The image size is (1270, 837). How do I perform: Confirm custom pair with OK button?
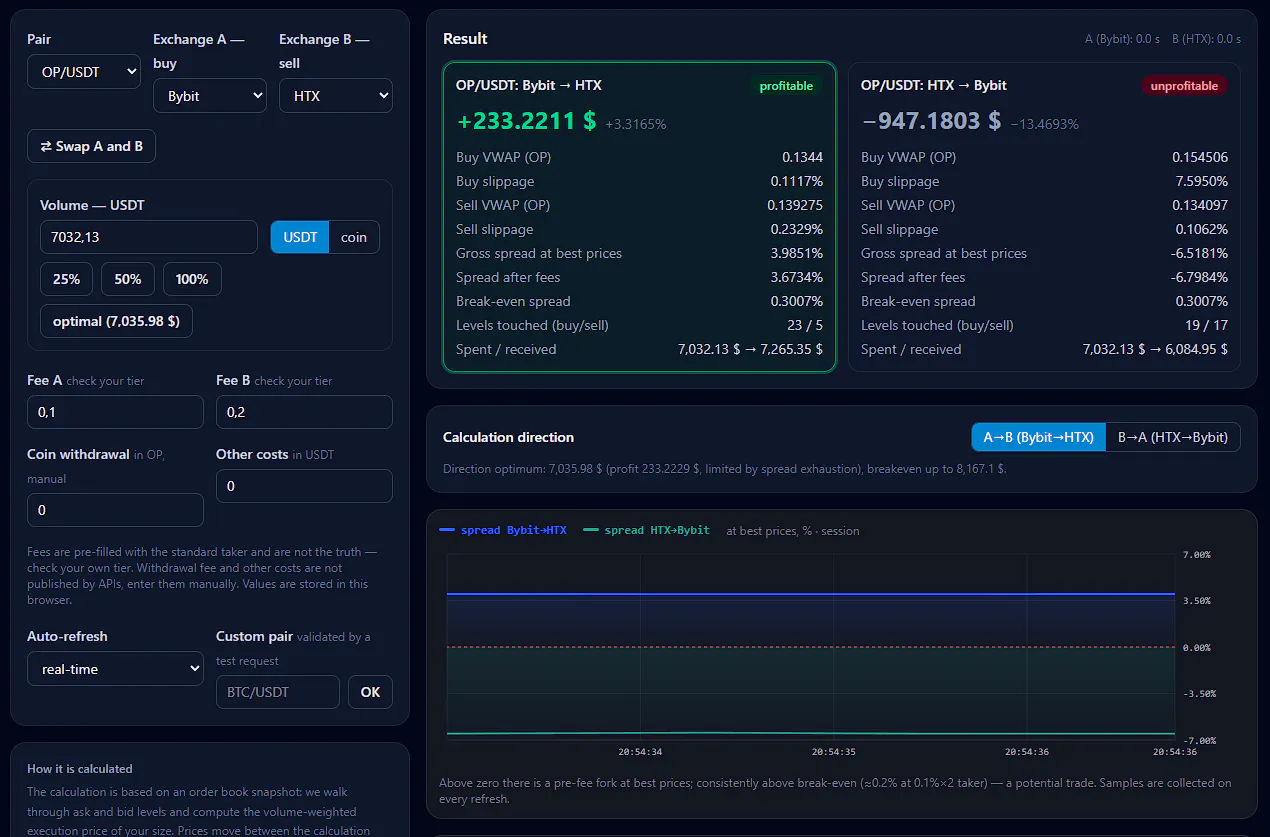pyautogui.click(x=370, y=692)
